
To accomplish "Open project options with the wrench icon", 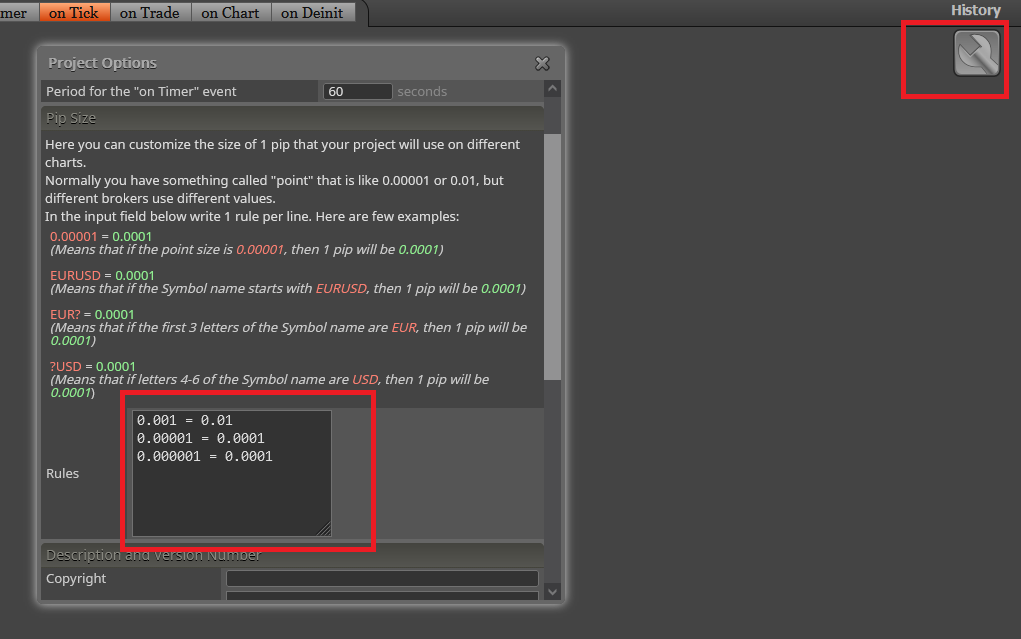I will [x=977, y=53].
